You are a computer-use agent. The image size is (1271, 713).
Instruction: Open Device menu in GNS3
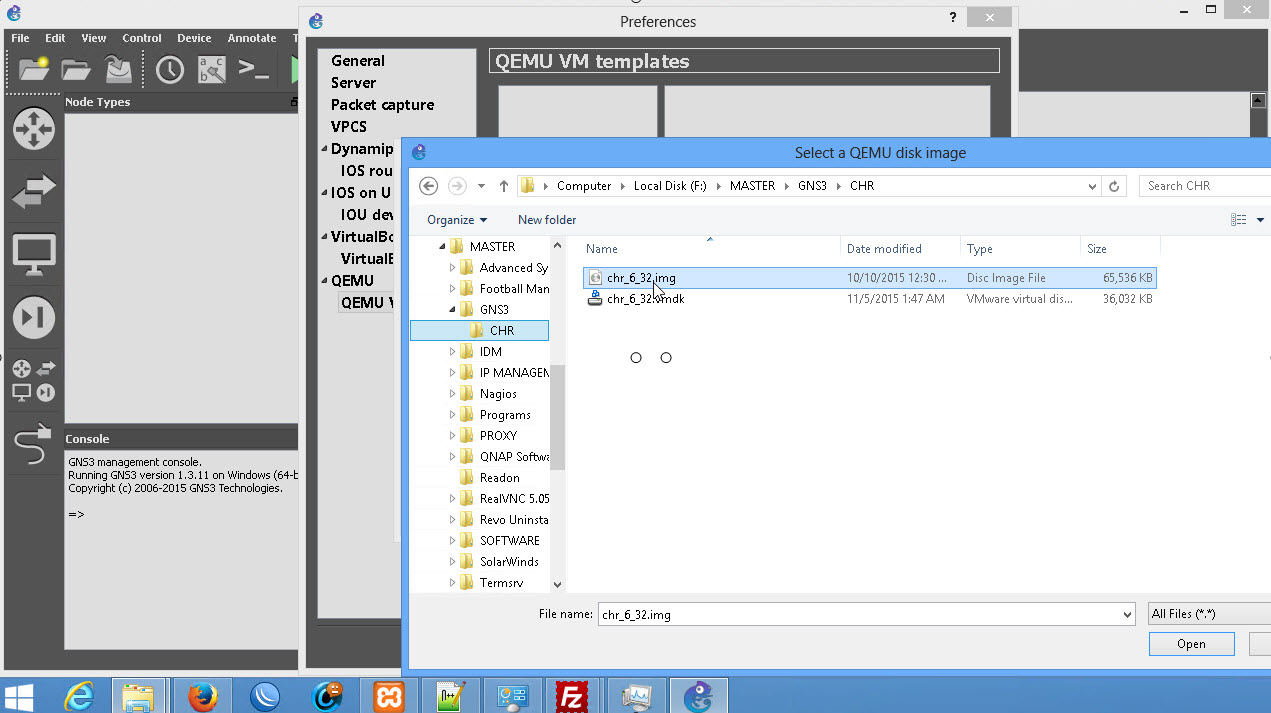click(x=195, y=38)
